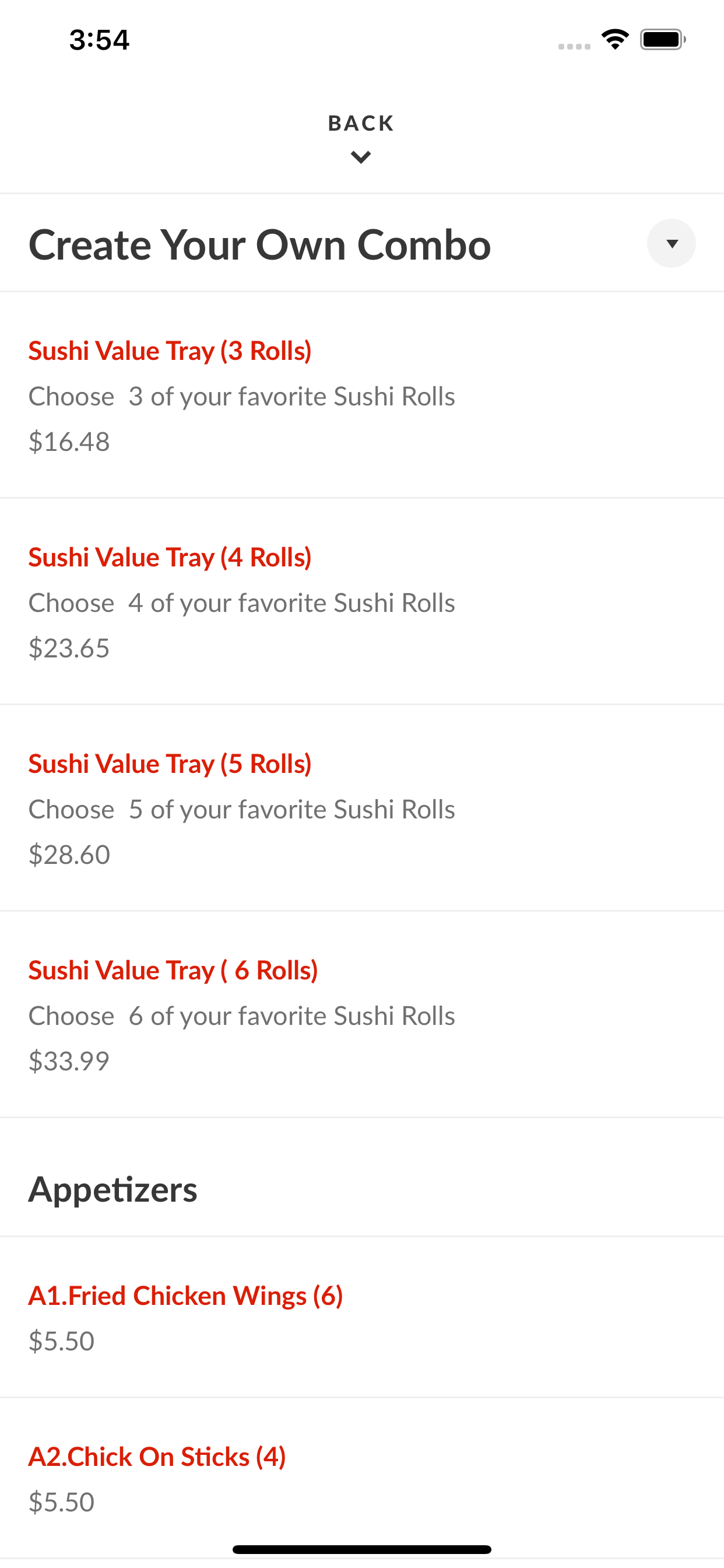Tap the $16.48 price of 3 Rolls tray

pyautogui.click(x=69, y=442)
